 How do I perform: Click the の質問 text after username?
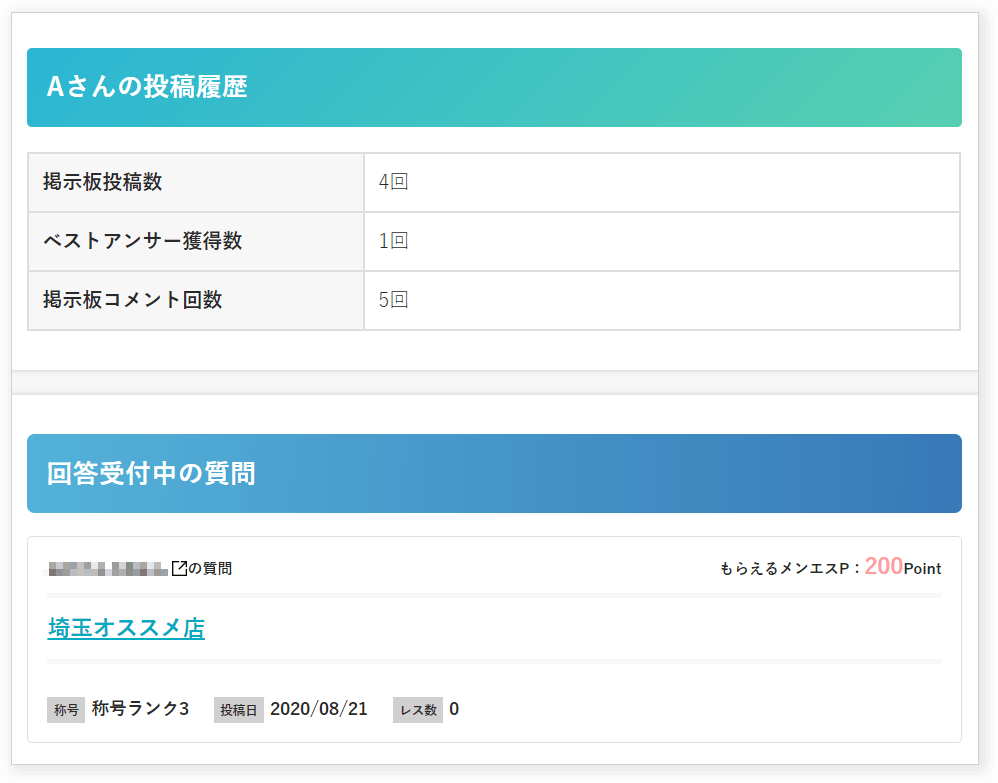210,568
